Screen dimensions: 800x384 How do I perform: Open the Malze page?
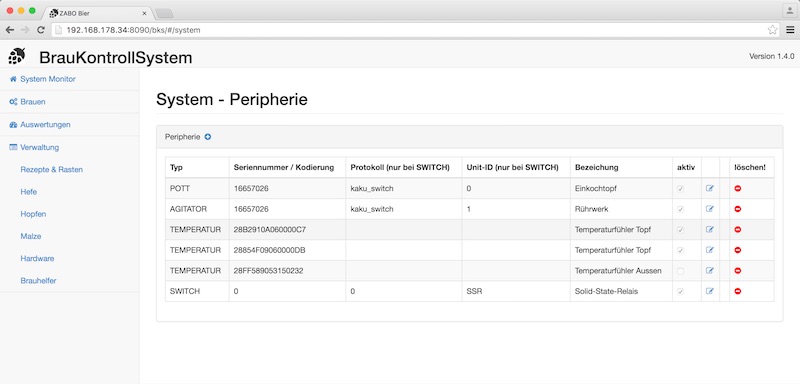pos(31,236)
